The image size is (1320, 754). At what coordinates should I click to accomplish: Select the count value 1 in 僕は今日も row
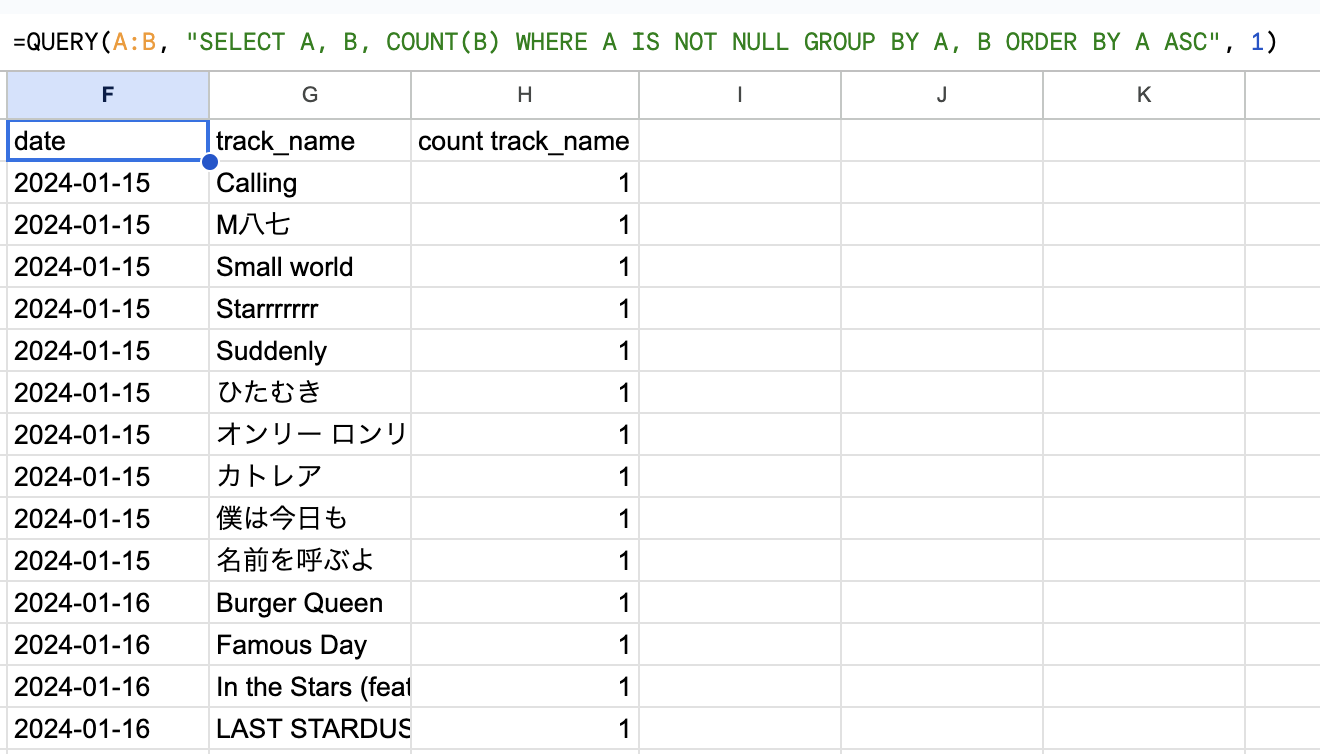click(525, 519)
